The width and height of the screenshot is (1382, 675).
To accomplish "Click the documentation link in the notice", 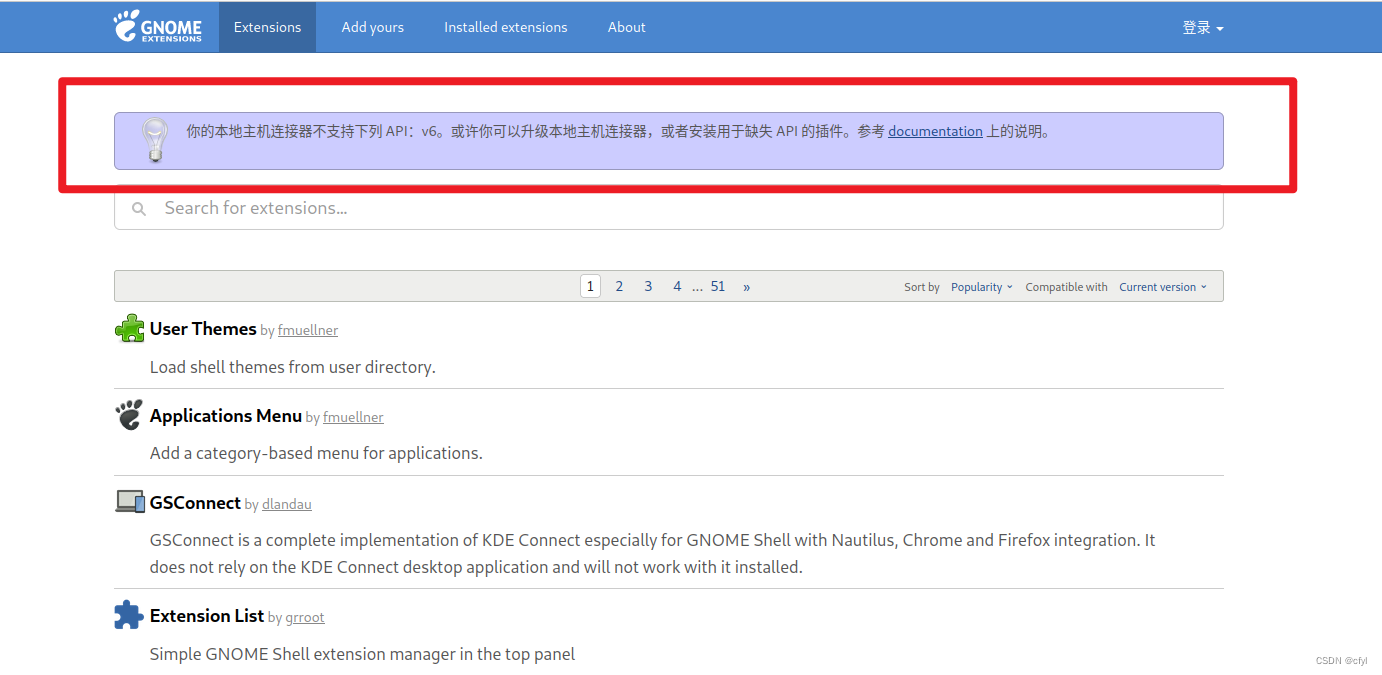I will coord(935,131).
